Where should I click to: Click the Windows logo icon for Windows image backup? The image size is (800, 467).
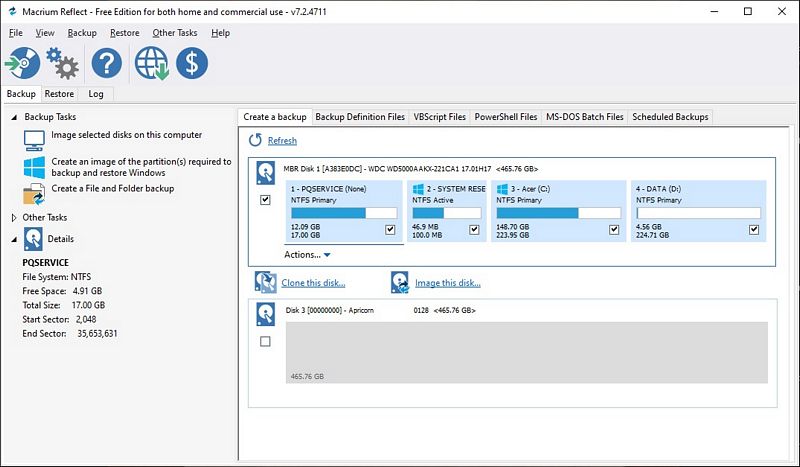[x=34, y=167]
